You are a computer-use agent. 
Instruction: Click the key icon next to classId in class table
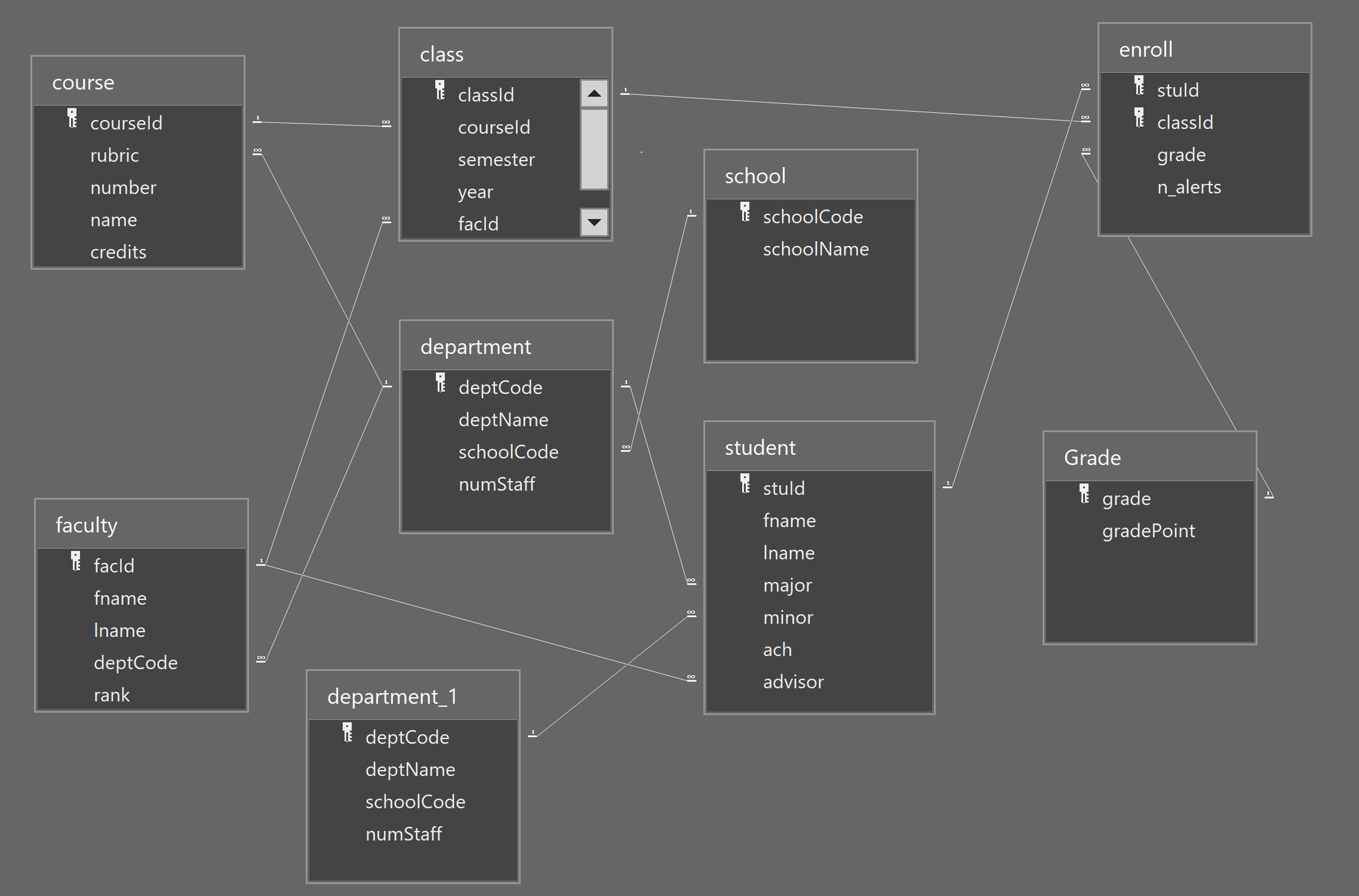pos(440,90)
